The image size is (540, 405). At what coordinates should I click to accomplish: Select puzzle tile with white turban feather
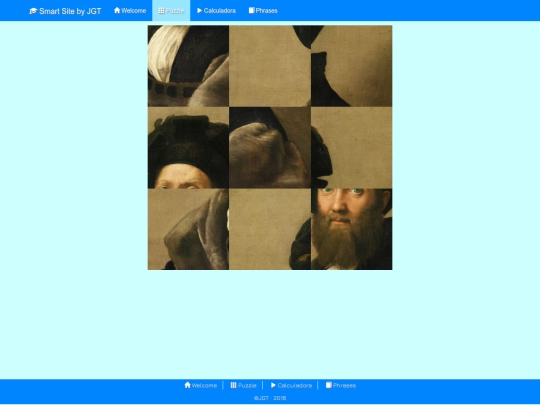point(188,66)
